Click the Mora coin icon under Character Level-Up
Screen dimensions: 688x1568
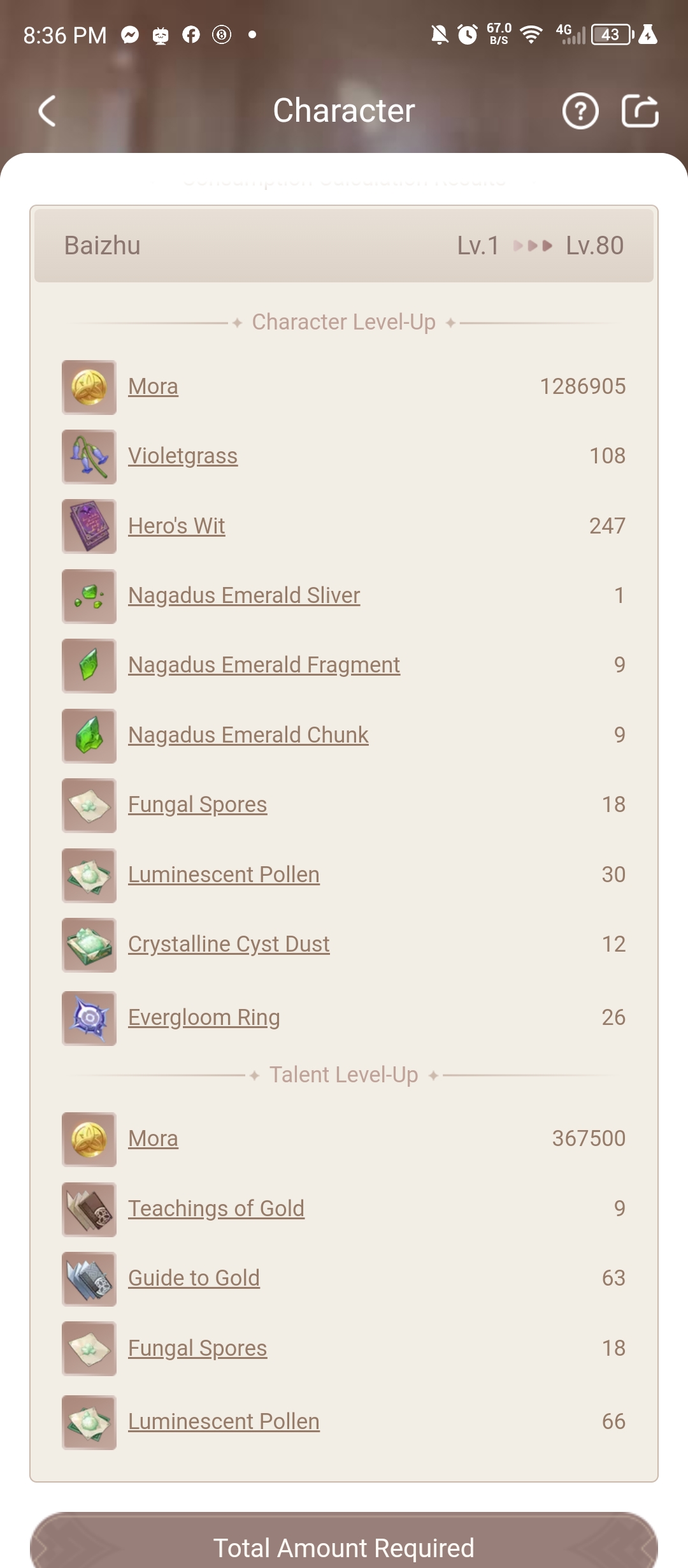[x=89, y=386]
